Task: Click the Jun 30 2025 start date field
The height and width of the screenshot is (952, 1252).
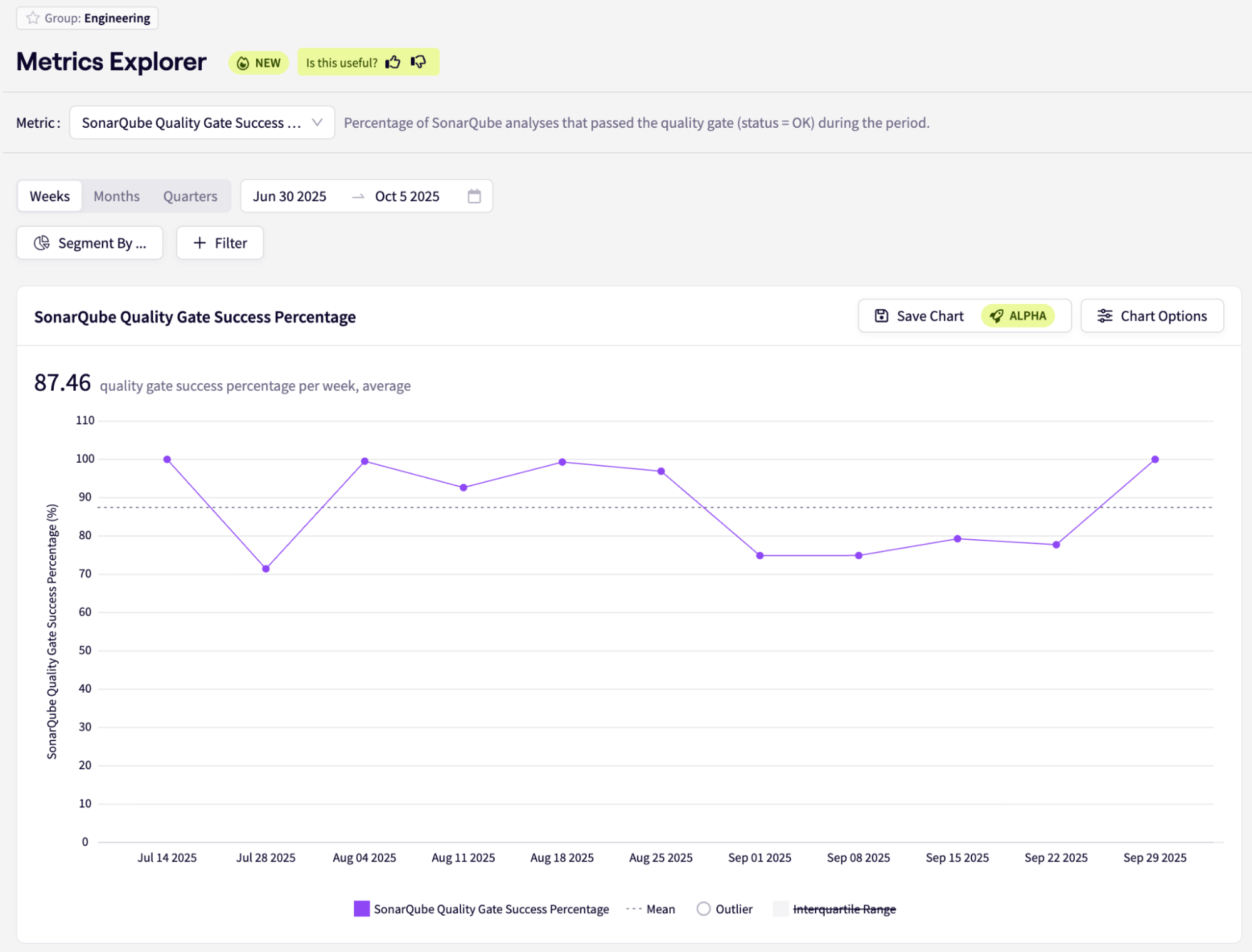Action: (289, 196)
